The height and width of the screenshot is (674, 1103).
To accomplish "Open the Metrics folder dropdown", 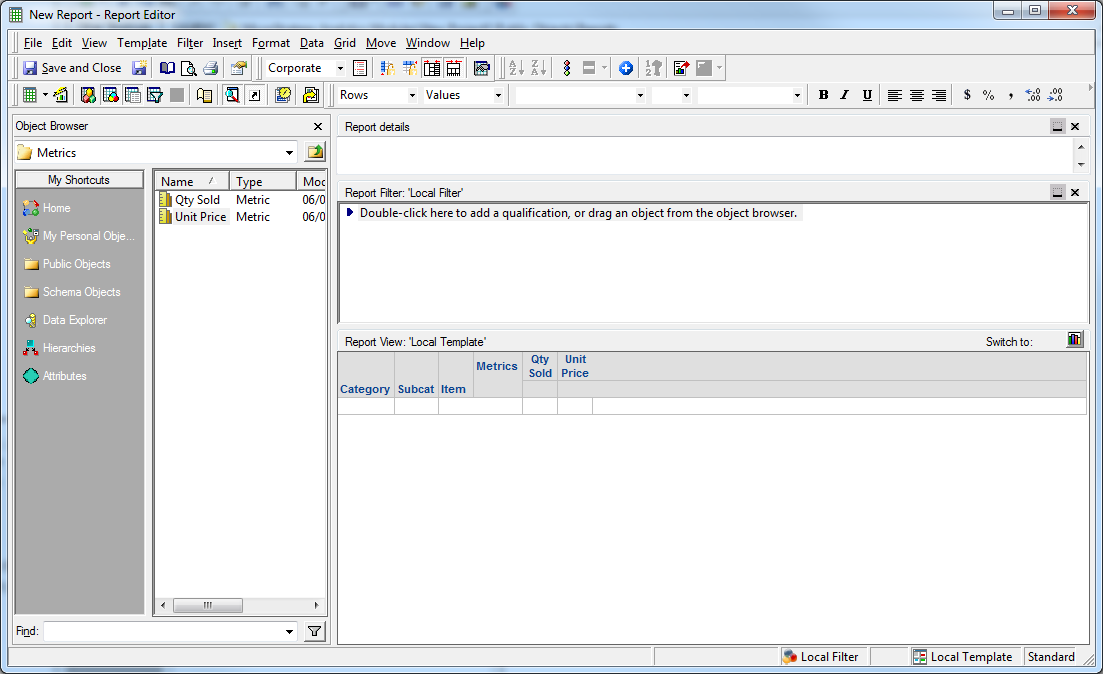I will click(290, 153).
